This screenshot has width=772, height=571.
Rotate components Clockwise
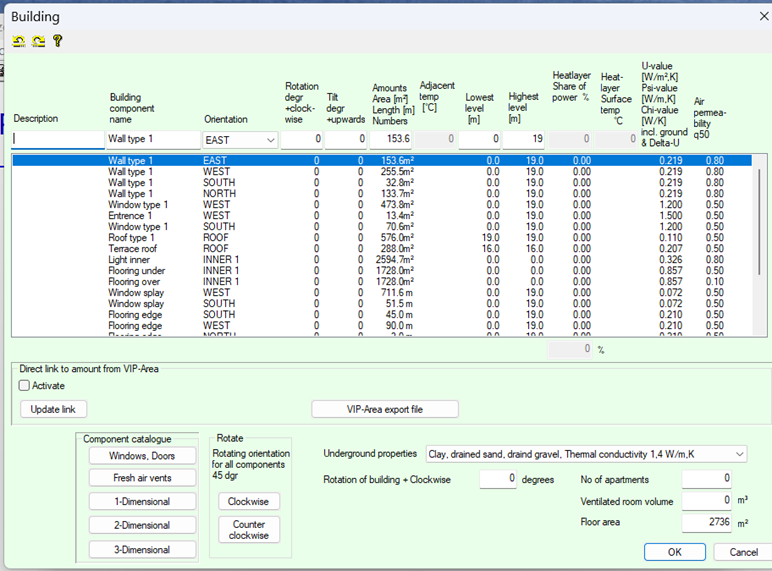click(248, 502)
